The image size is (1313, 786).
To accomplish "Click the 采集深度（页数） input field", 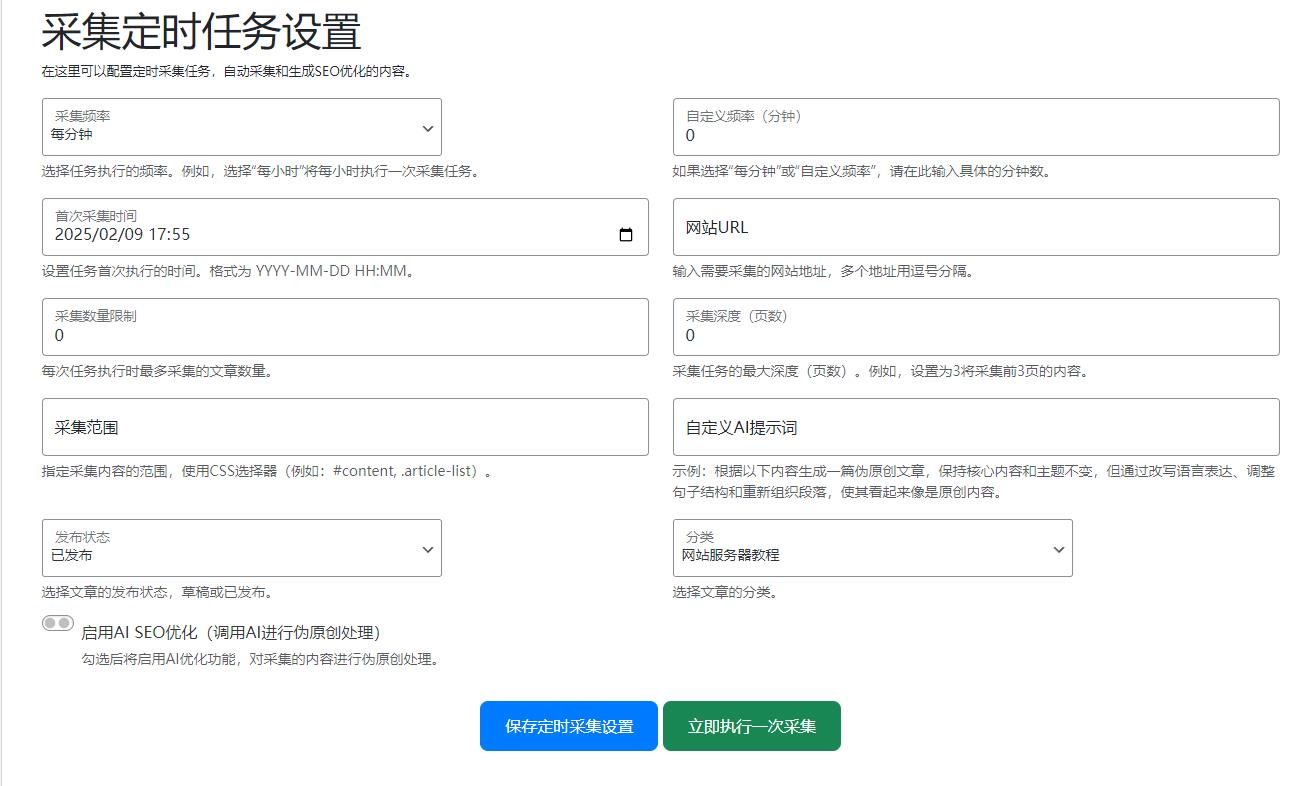I will [x=977, y=327].
